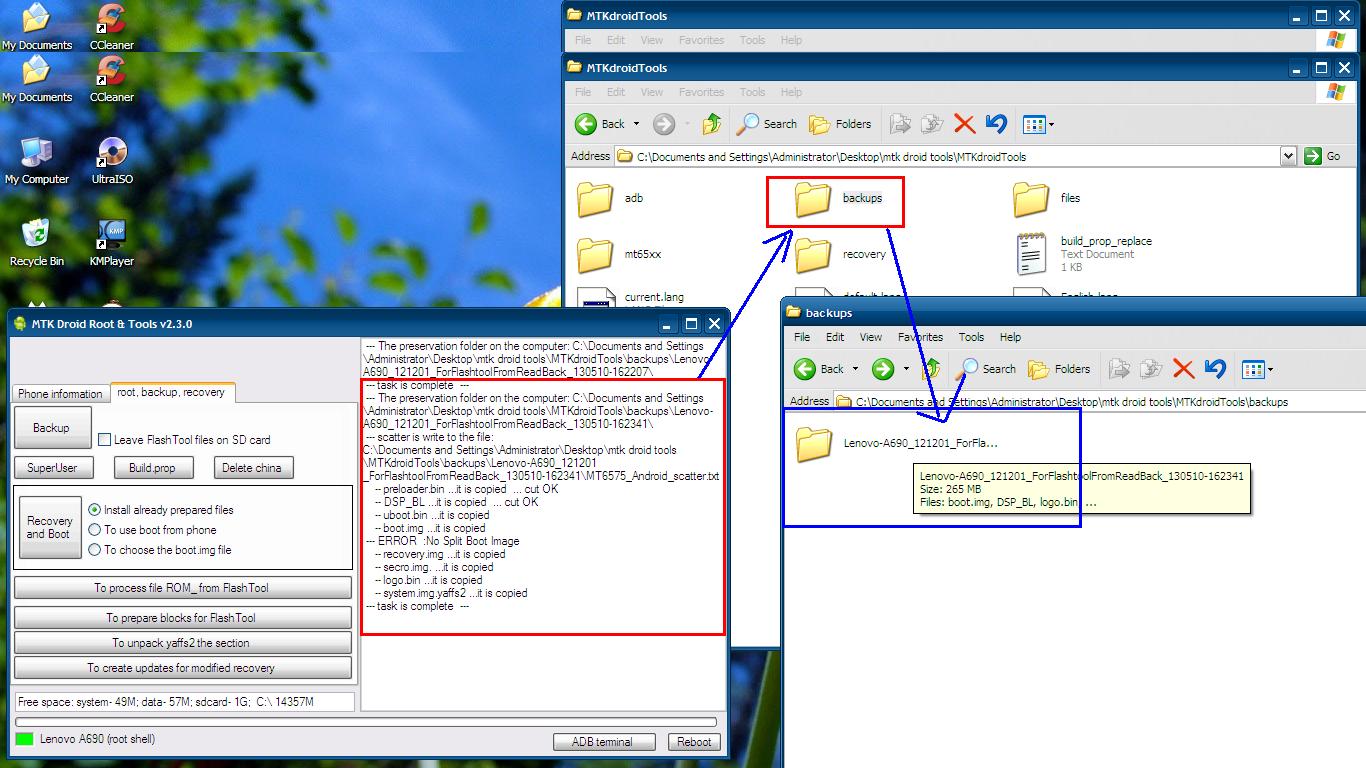Open My Computer desktop icon

click(37, 161)
